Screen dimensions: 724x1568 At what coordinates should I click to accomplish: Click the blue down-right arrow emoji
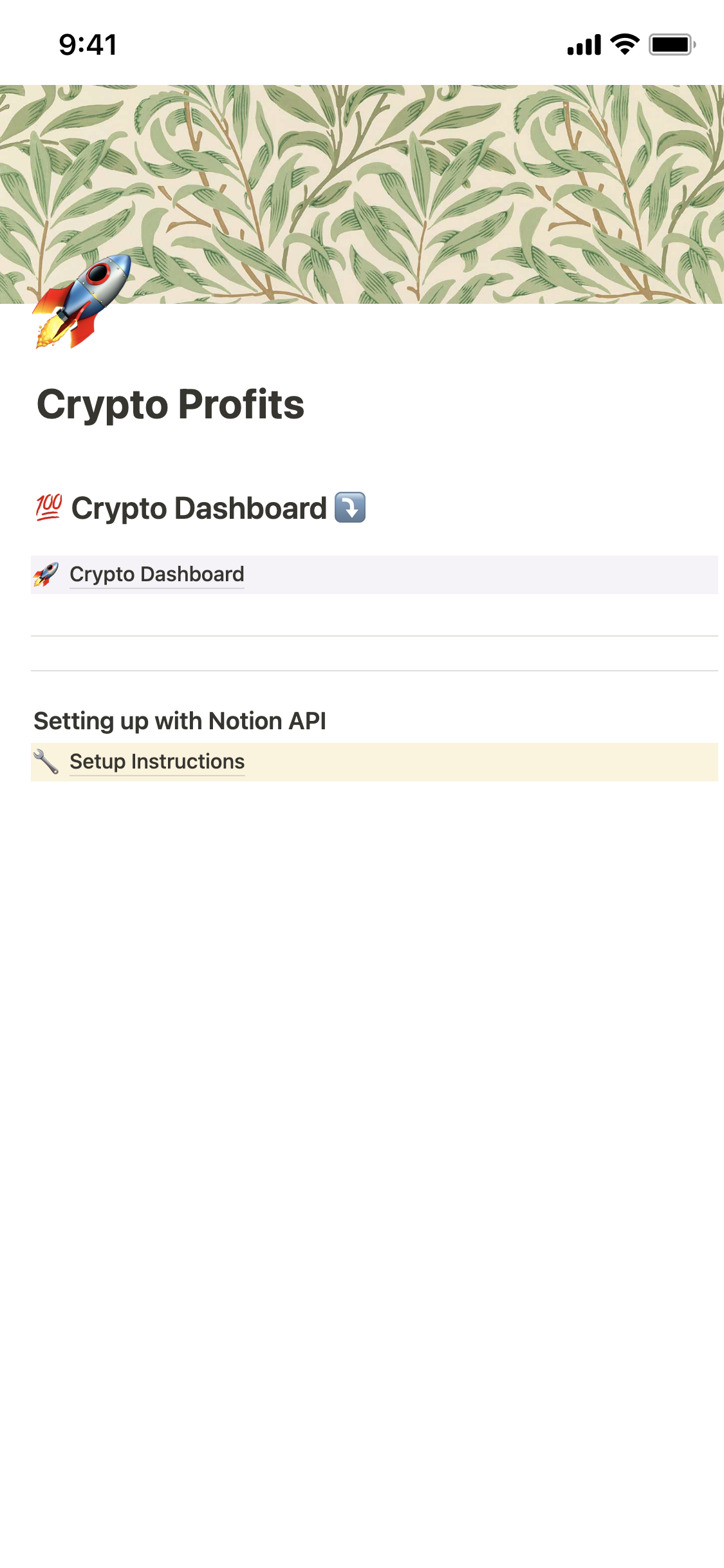(x=350, y=508)
